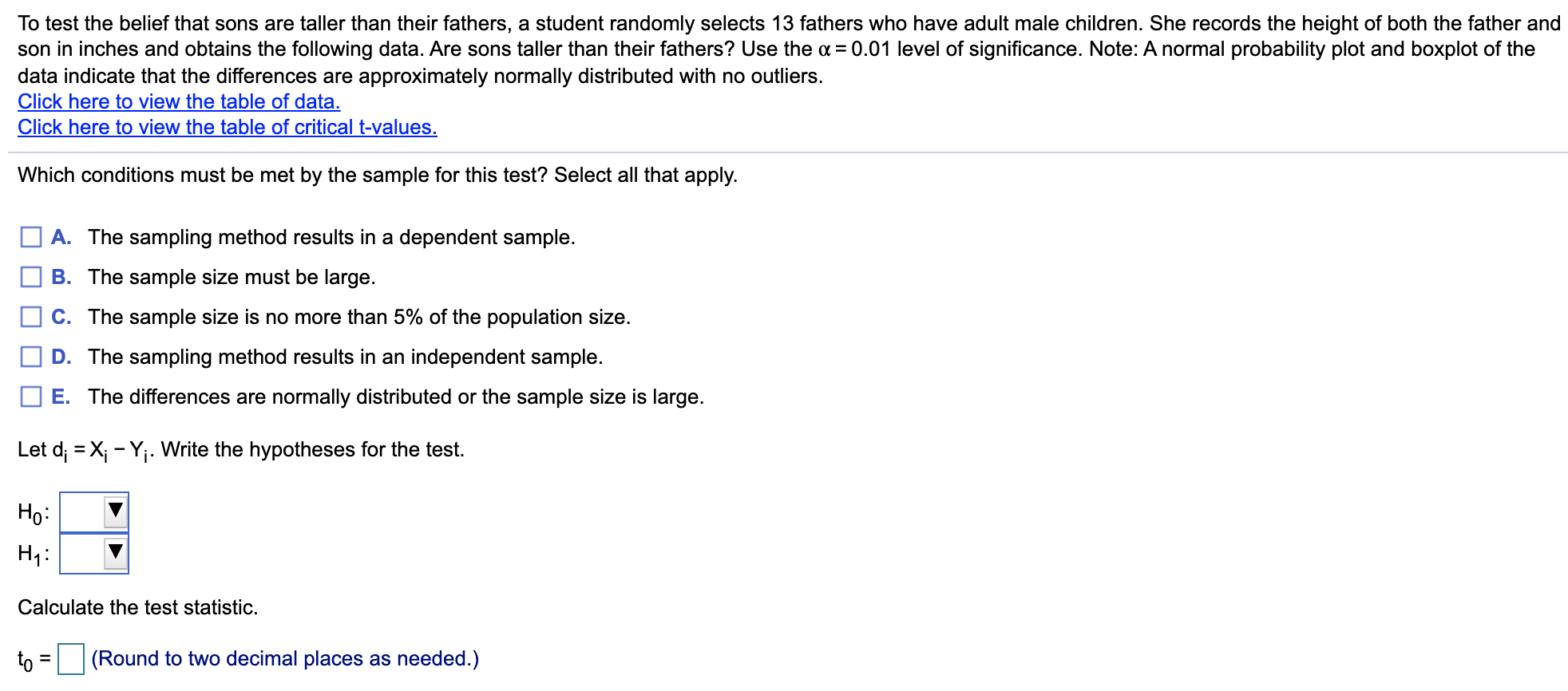The width and height of the screenshot is (1568, 691).
Task: Tick option C about 5% of population
Action: [31, 317]
